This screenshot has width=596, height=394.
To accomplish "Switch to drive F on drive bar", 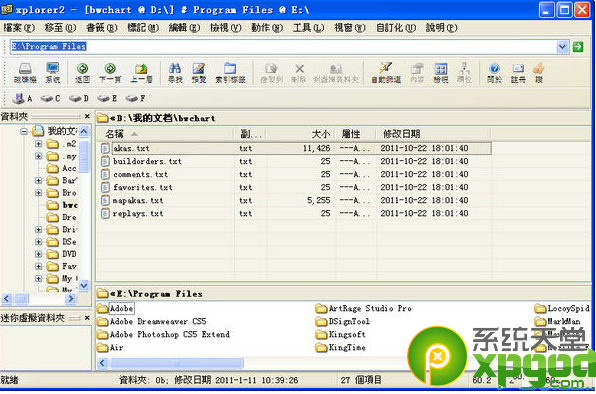I will point(135,98).
